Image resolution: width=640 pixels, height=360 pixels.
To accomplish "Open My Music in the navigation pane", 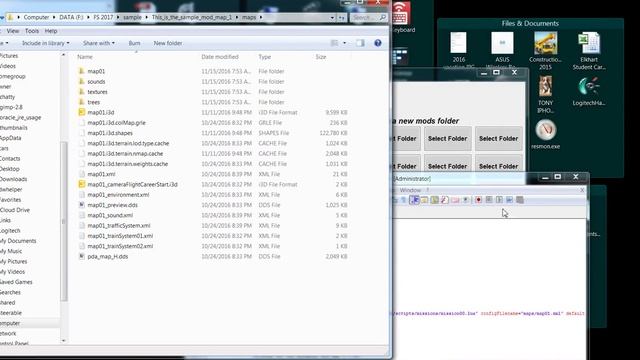I will click(11, 251).
